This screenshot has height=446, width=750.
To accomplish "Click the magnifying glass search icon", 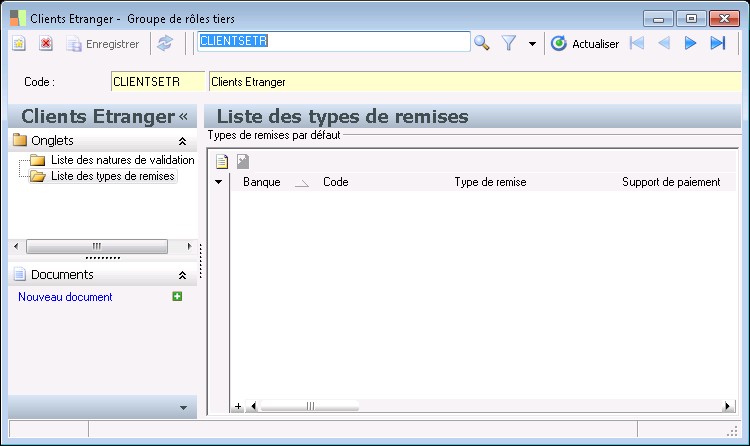I will pos(482,44).
